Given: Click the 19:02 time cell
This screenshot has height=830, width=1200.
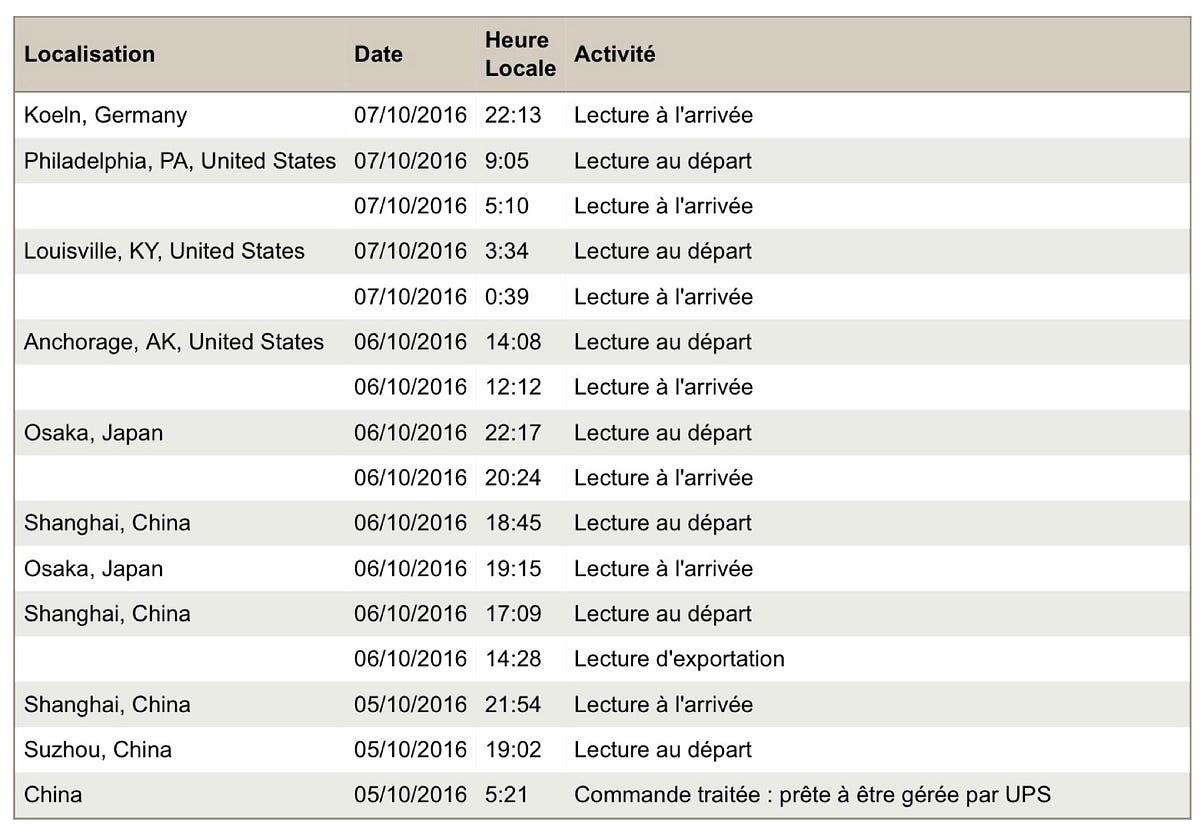Looking at the screenshot, I should click(512, 750).
